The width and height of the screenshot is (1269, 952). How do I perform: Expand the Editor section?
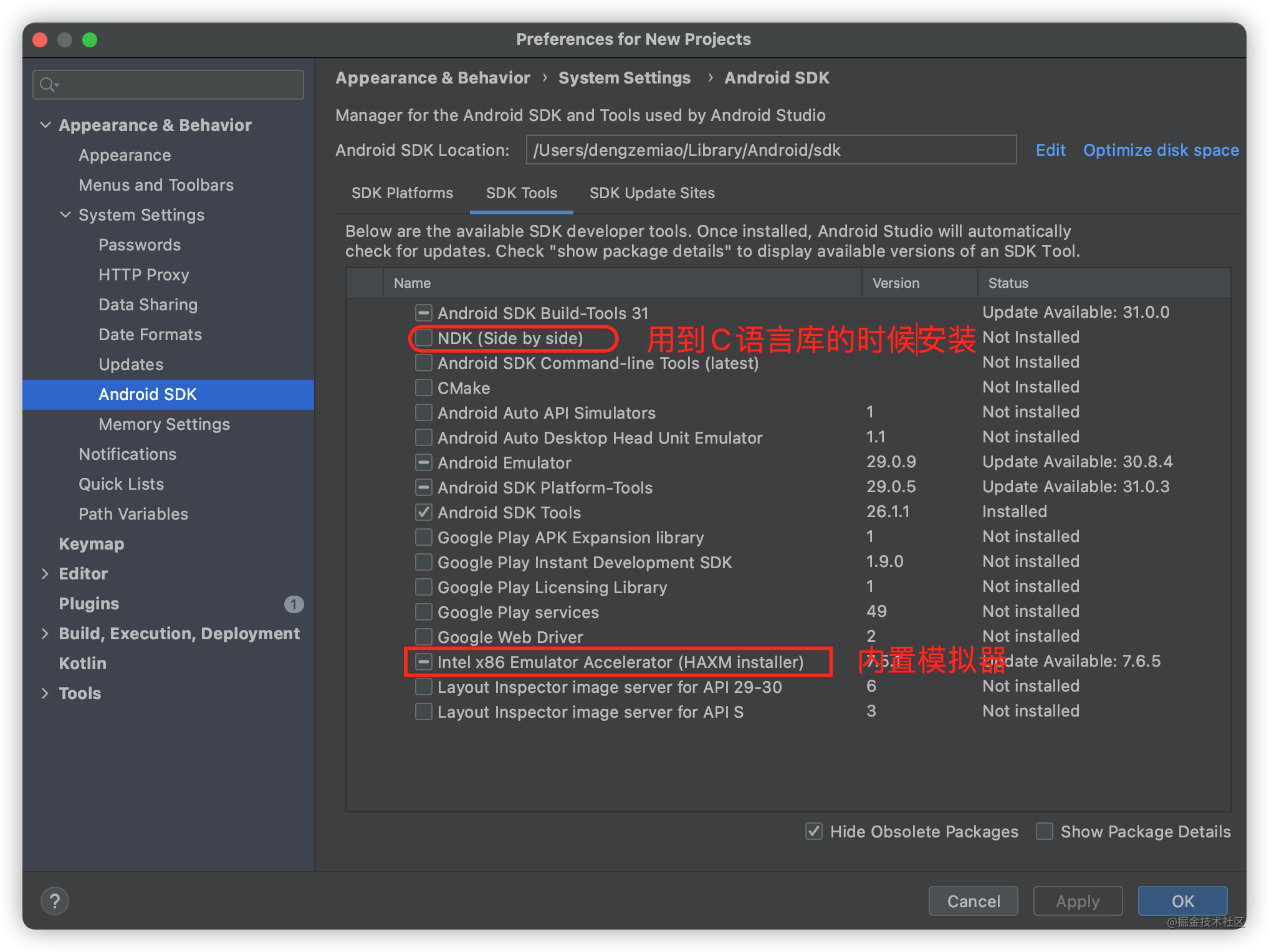click(x=45, y=574)
